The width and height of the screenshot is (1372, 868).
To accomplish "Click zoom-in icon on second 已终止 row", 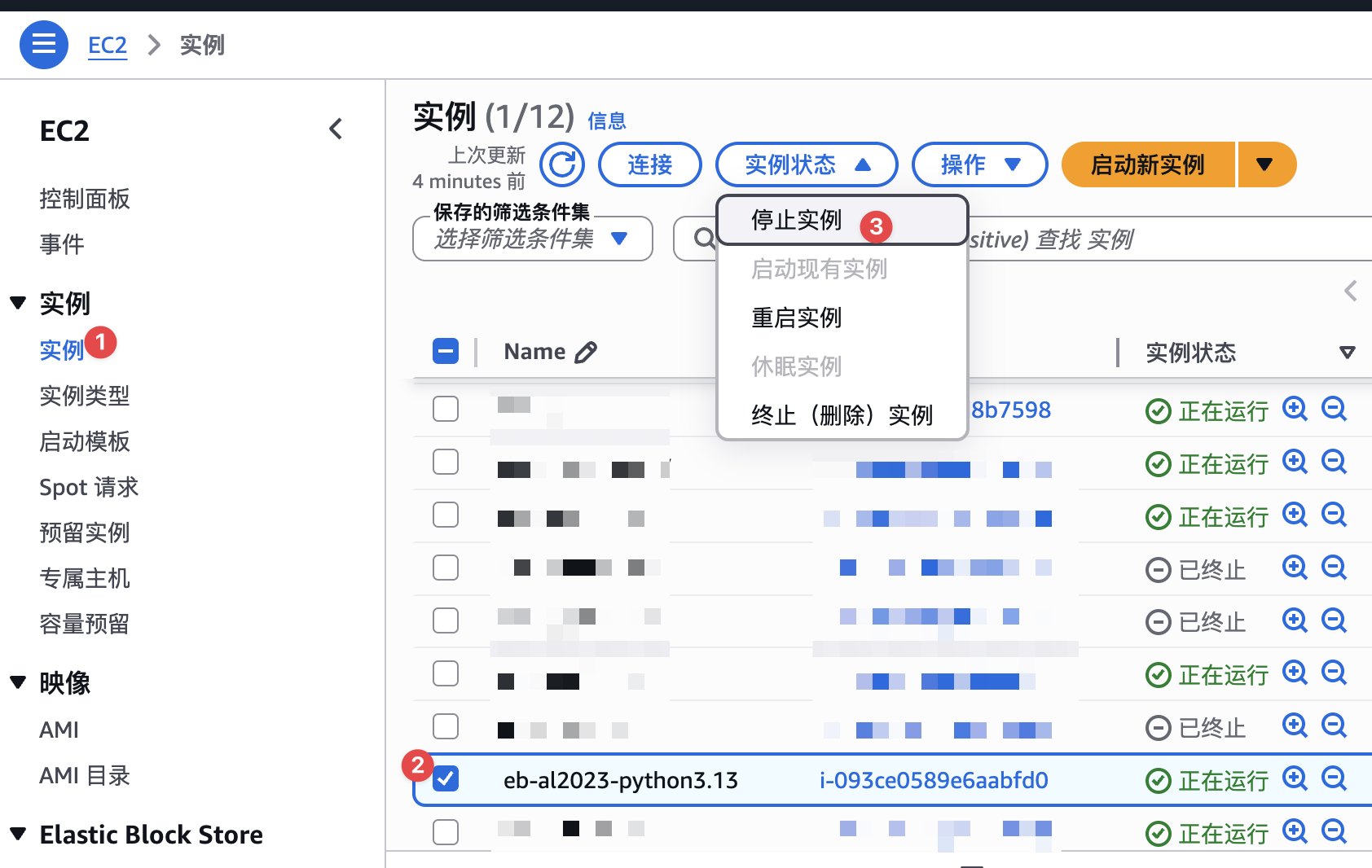I will (1295, 620).
